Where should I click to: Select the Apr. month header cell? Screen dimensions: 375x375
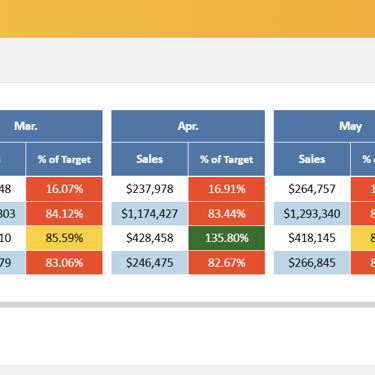pyautogui.click(x=188, y=126)
